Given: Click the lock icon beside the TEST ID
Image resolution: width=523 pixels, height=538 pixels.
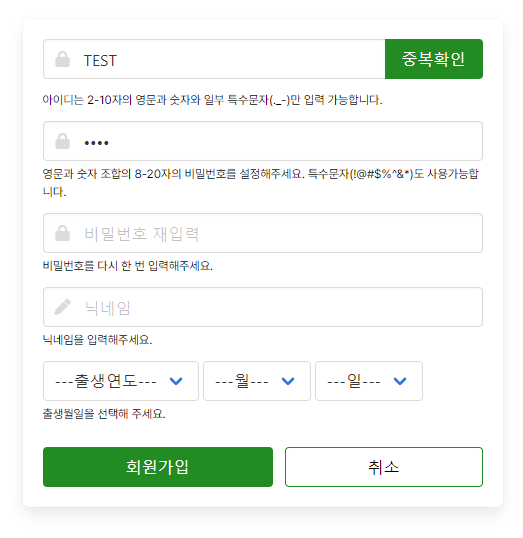Looking at the screenshot, I should click(62, 59).
